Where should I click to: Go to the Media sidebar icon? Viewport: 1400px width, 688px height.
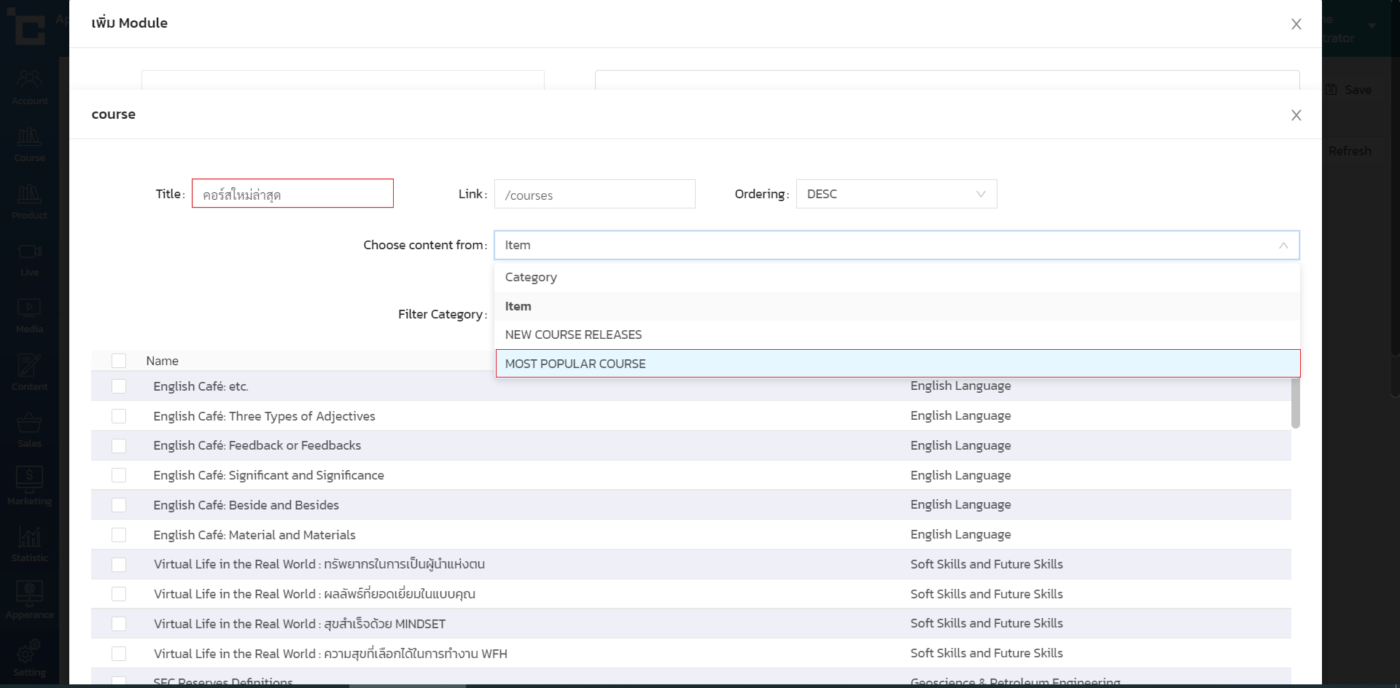tap(29, 312)
